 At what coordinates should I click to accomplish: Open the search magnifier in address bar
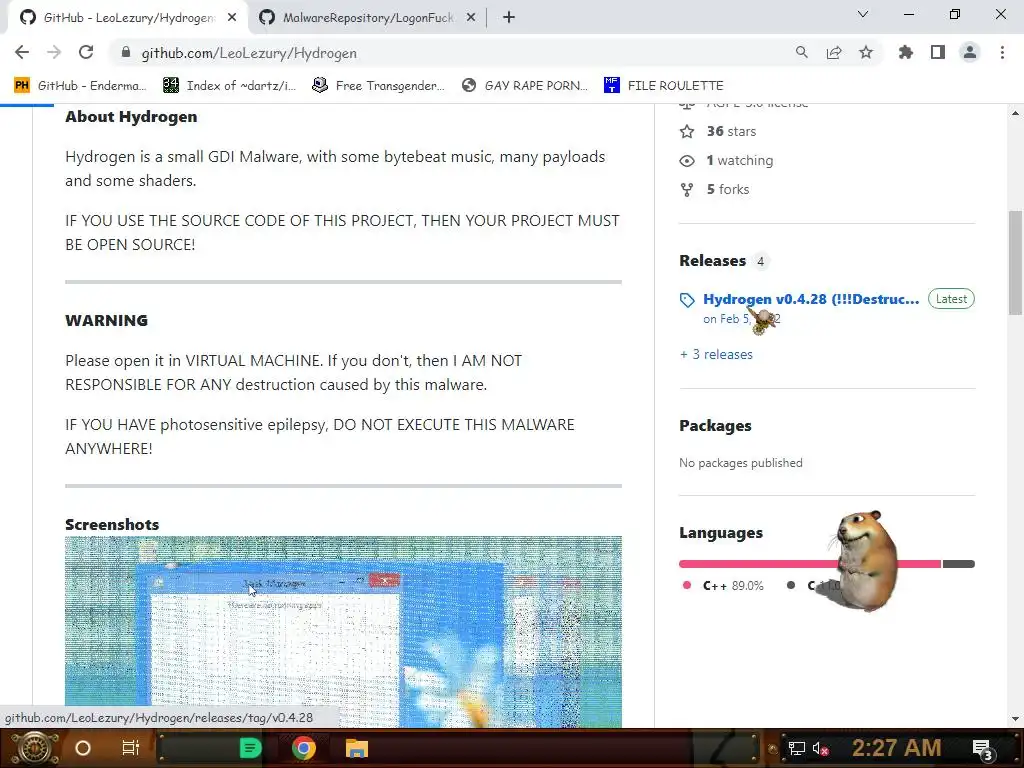801,52
